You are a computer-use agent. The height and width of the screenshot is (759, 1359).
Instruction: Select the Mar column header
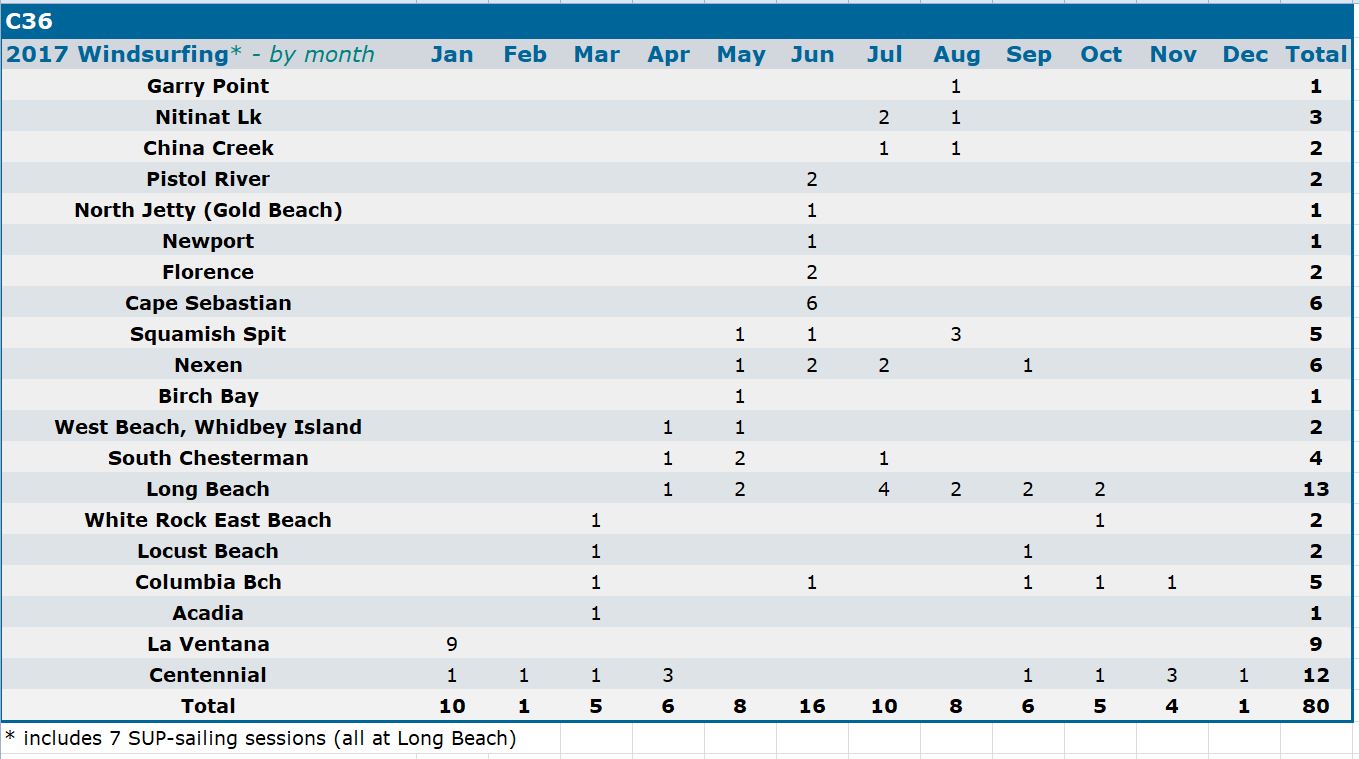[x=597, y=54]
